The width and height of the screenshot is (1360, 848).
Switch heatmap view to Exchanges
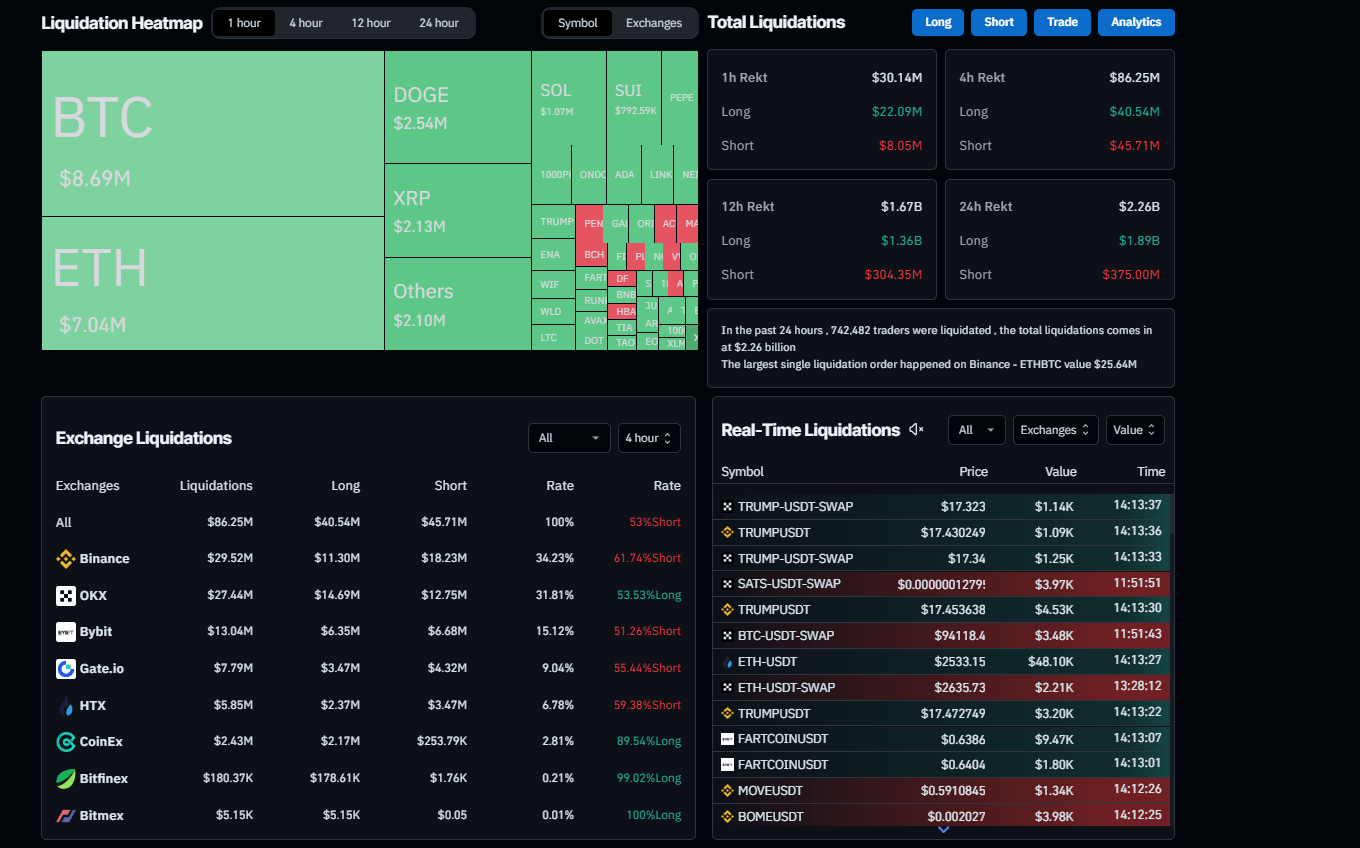[654, 23]
